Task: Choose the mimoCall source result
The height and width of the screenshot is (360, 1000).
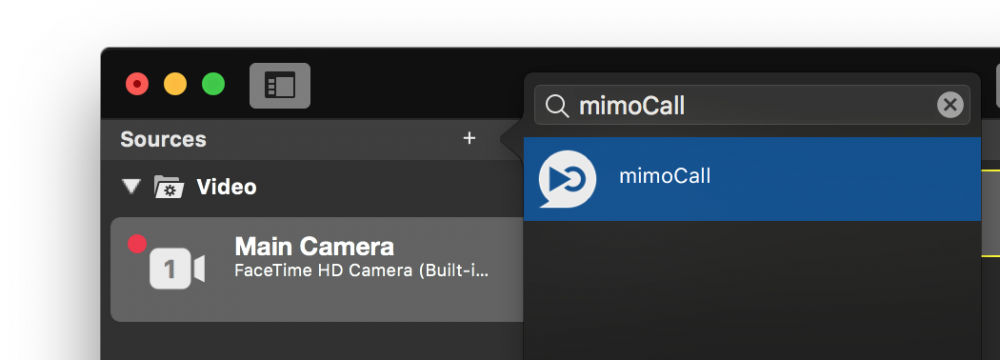Action: [752, 179]
